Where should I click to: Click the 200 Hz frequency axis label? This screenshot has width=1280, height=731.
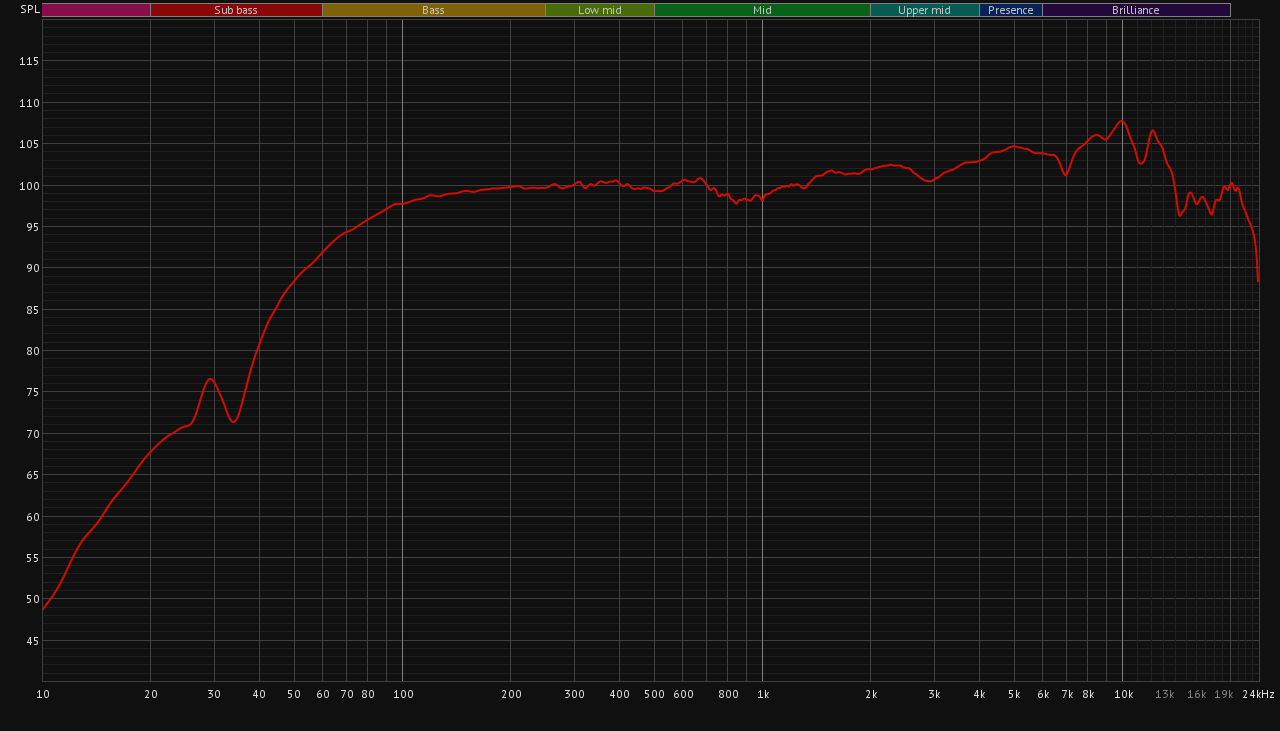pyautogui.click(x=511, y=694)
